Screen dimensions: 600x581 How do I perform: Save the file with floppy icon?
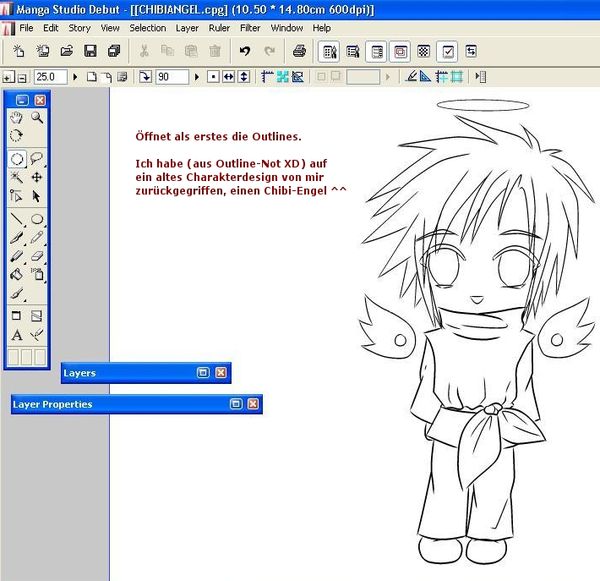(90, 51)
